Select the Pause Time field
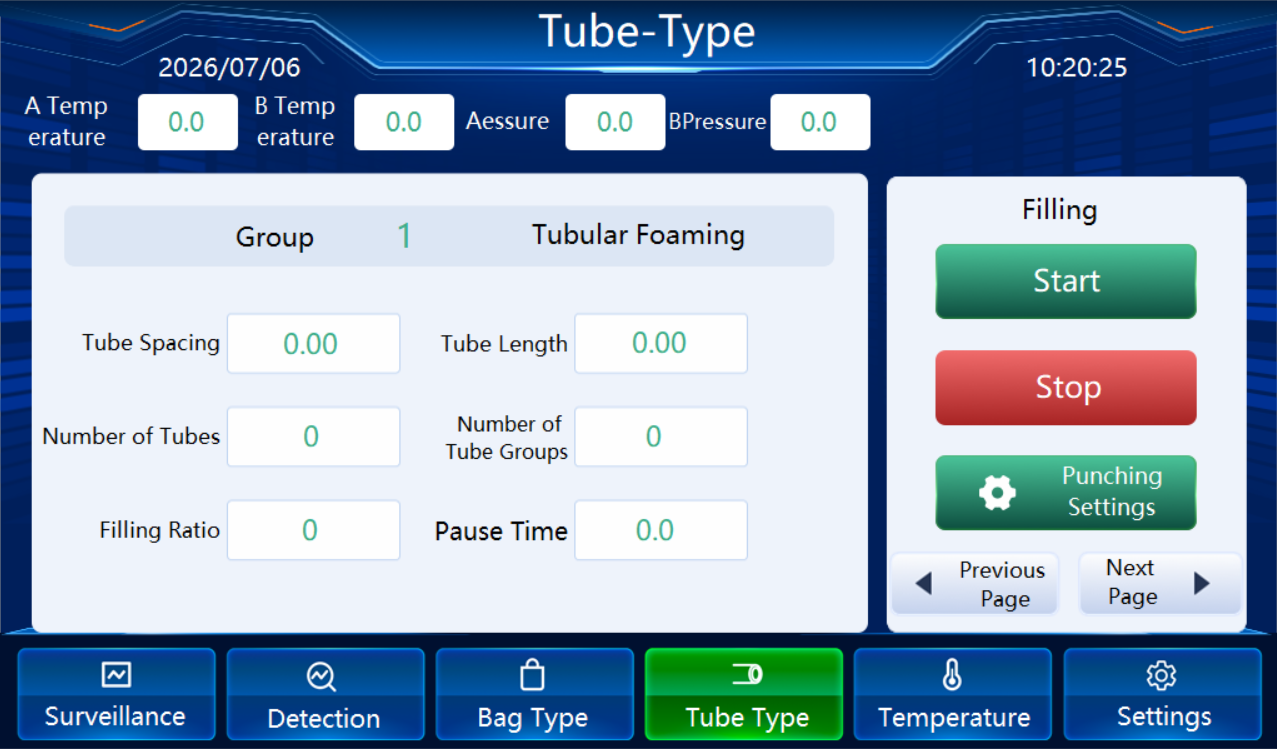1277x749 pixels. [x=661, y=530]
